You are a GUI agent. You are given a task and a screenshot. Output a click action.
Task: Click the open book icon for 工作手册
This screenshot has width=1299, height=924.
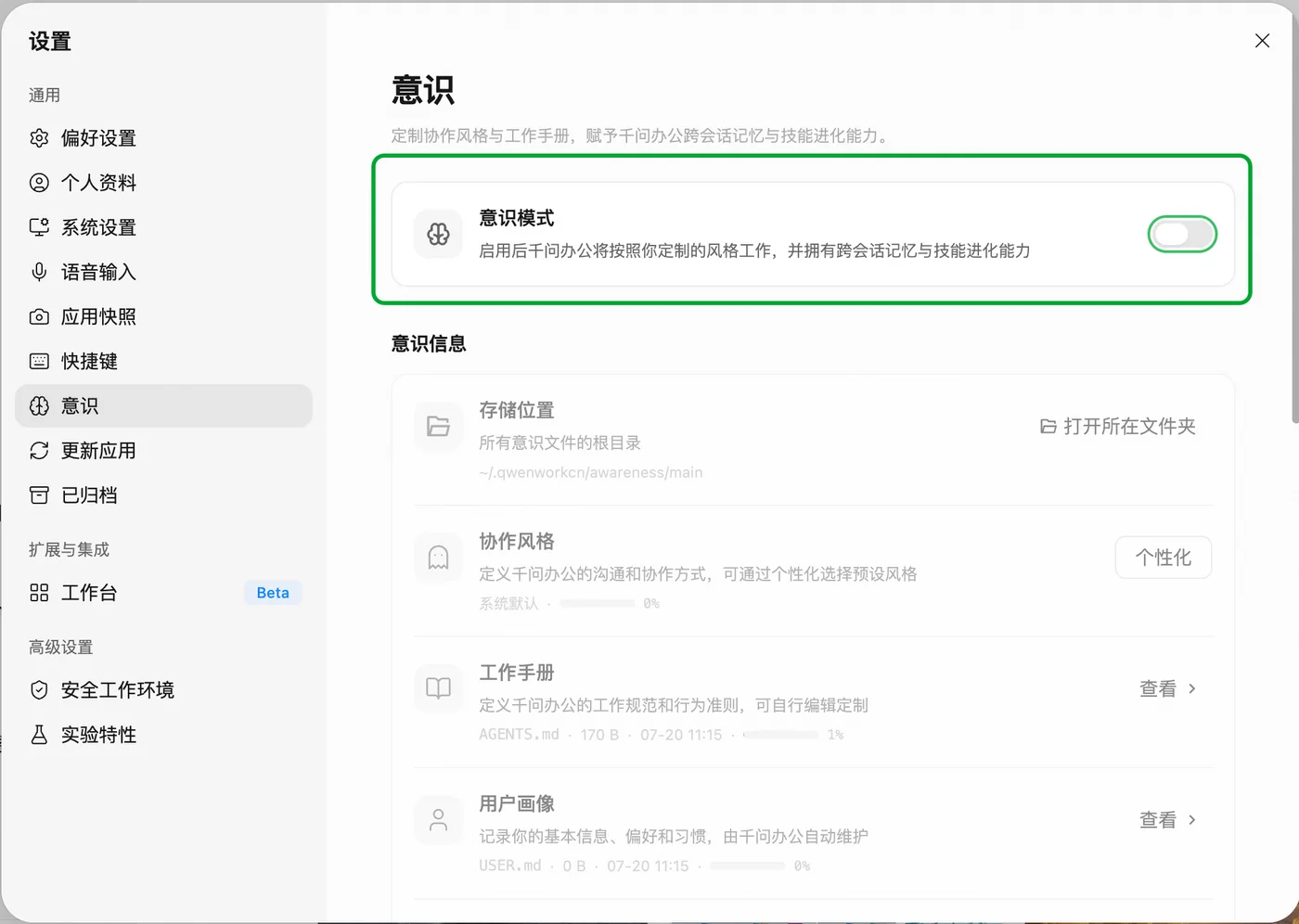click(438, 688)
